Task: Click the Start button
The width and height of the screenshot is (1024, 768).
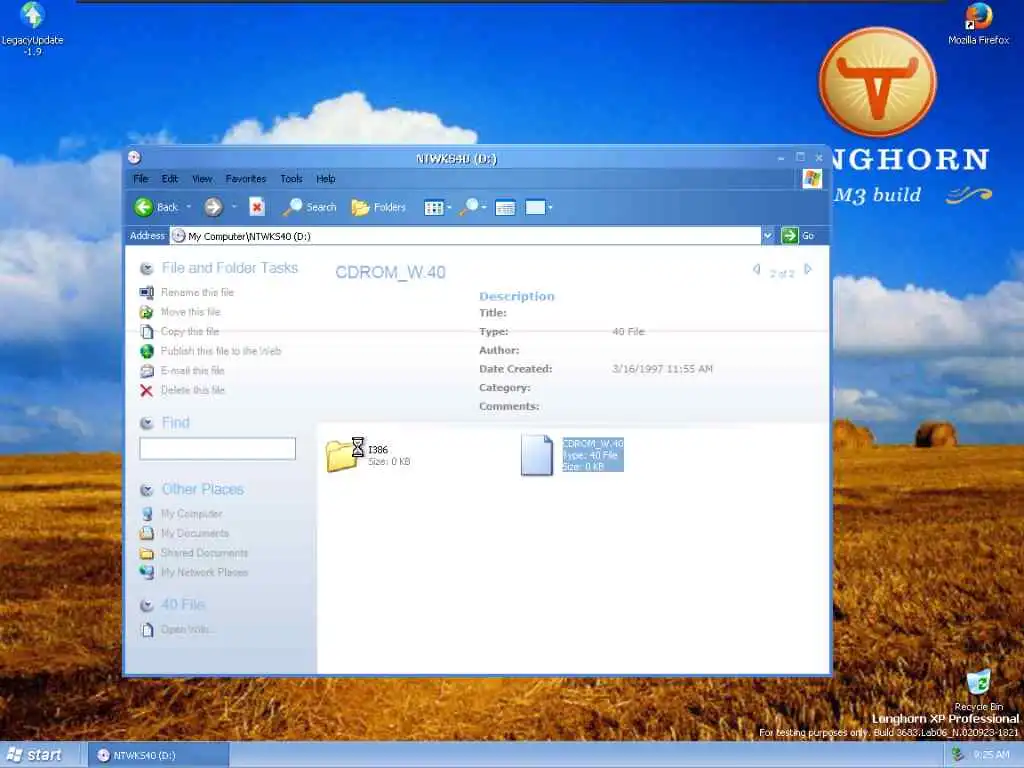Action: click(x=37, y=755)
